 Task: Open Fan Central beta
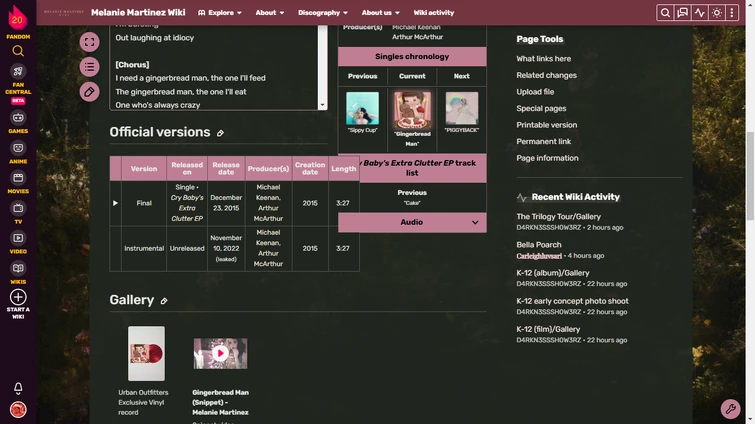click(18, 84)
